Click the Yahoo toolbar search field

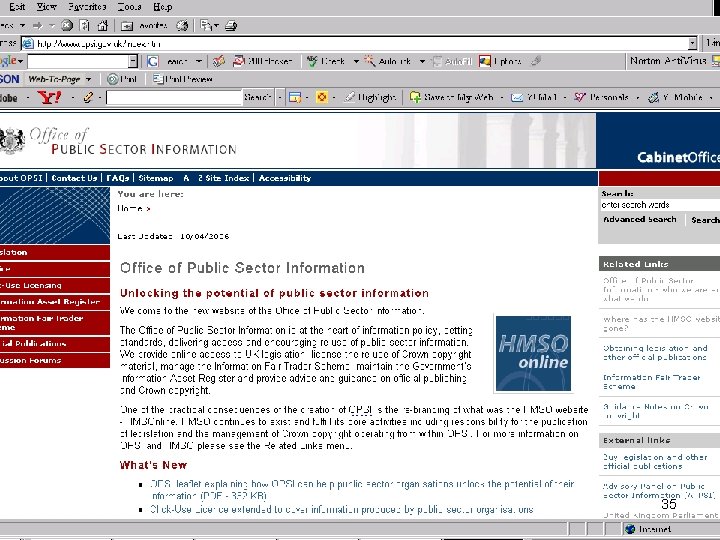tap(174, 97)
